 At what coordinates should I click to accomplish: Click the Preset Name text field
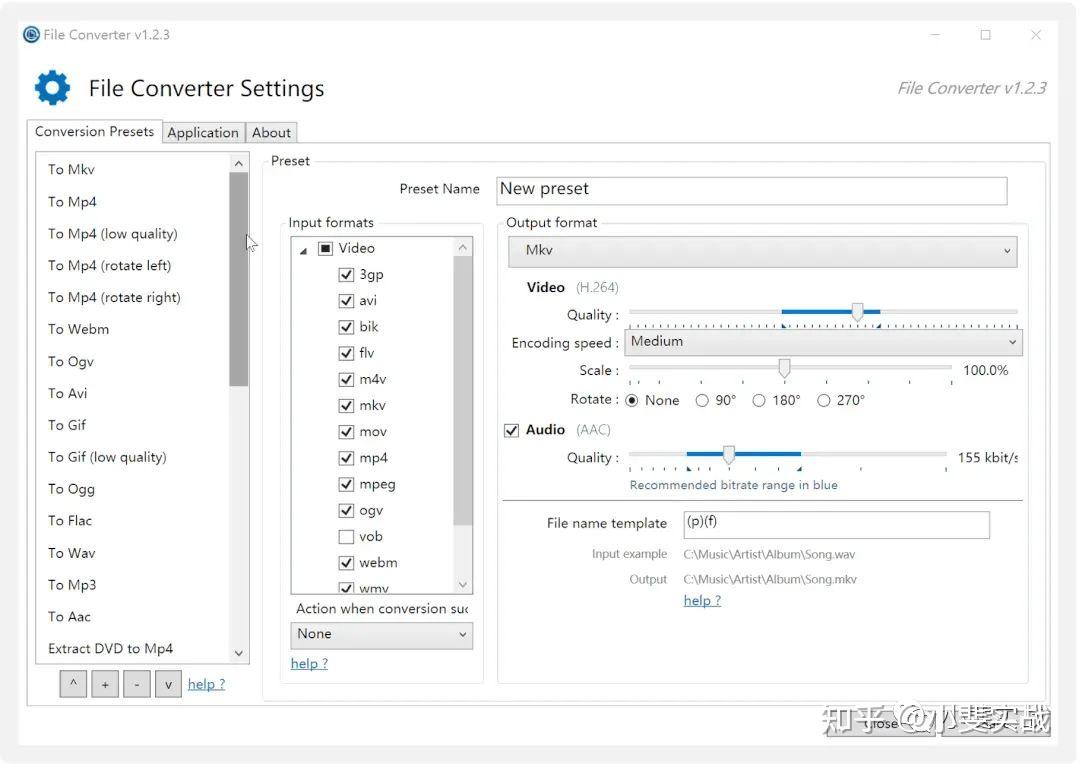point(751,190)
